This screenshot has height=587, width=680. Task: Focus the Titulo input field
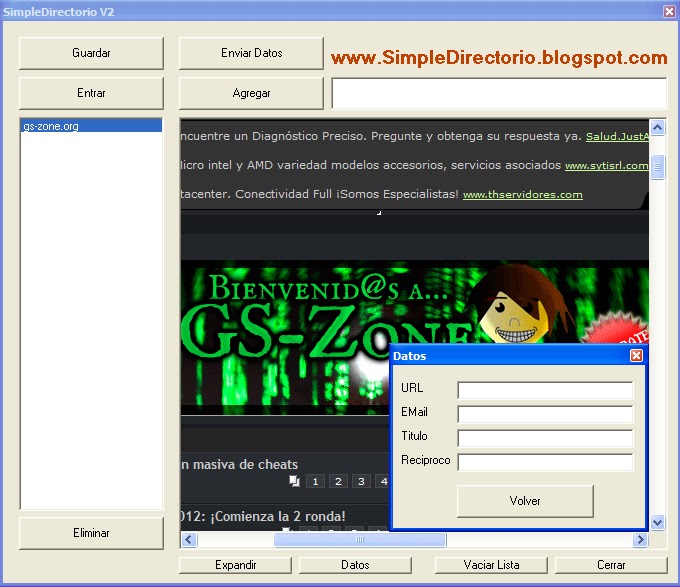coord(545,438)
